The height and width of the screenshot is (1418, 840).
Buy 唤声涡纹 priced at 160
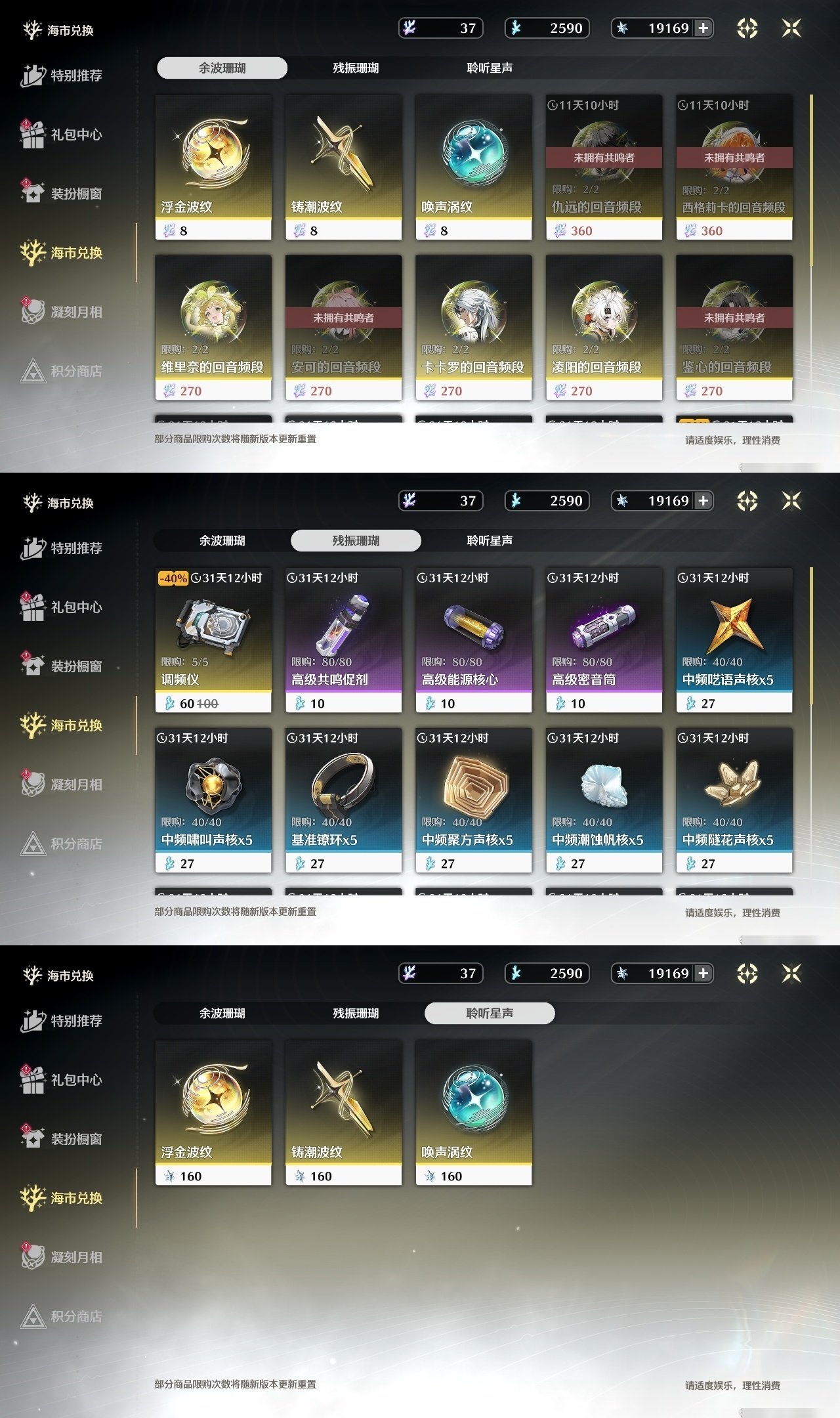click(474, 1113)
